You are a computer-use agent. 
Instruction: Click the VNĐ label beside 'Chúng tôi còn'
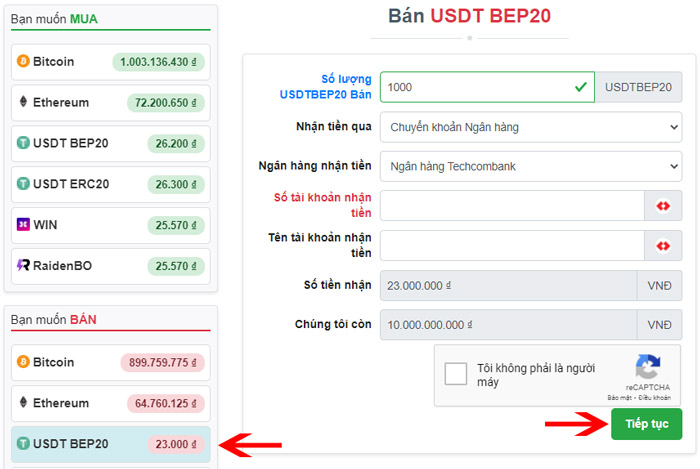(x=659, y=325)
